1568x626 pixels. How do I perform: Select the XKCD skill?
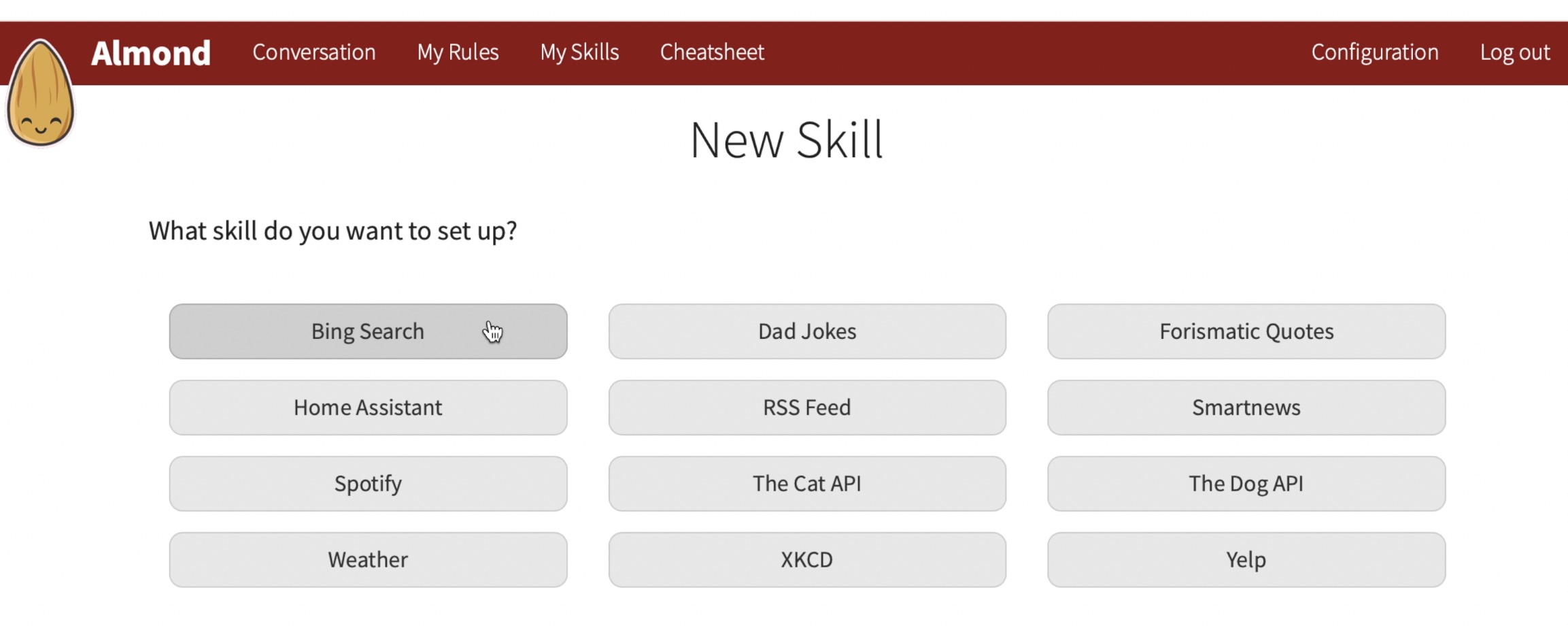(x=807, y=560)
